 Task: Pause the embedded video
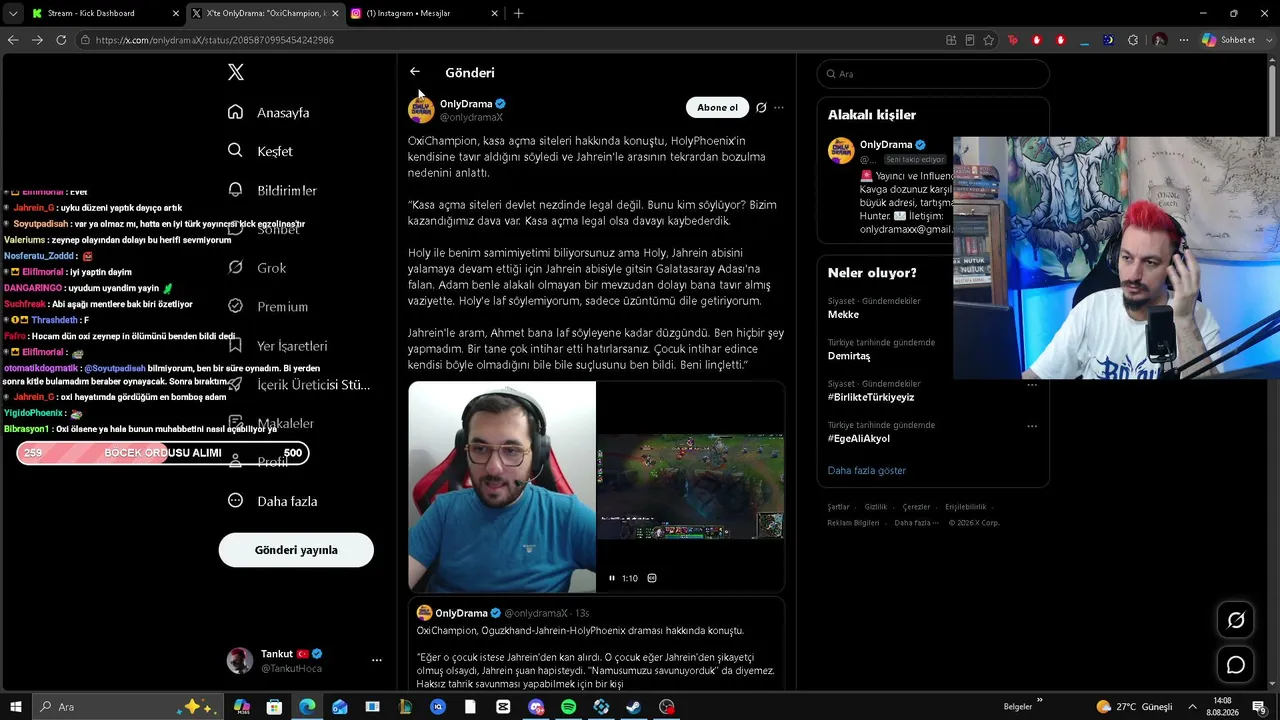click(x=612, y=578)
